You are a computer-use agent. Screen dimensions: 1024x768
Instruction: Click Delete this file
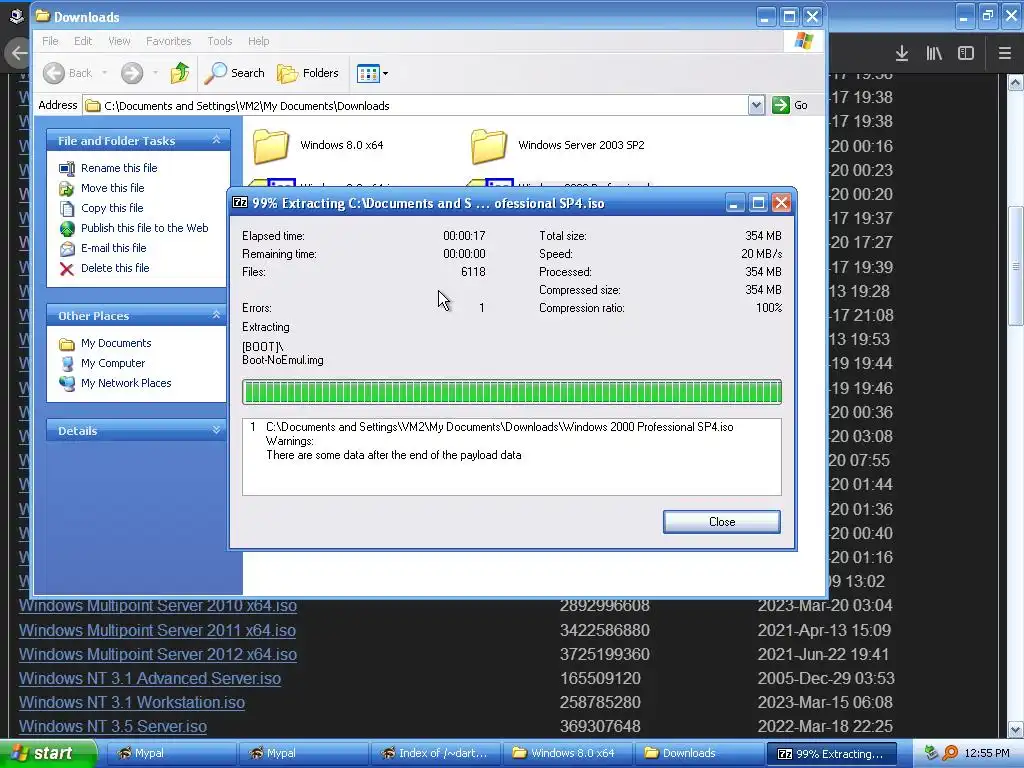tap(115, 268)
